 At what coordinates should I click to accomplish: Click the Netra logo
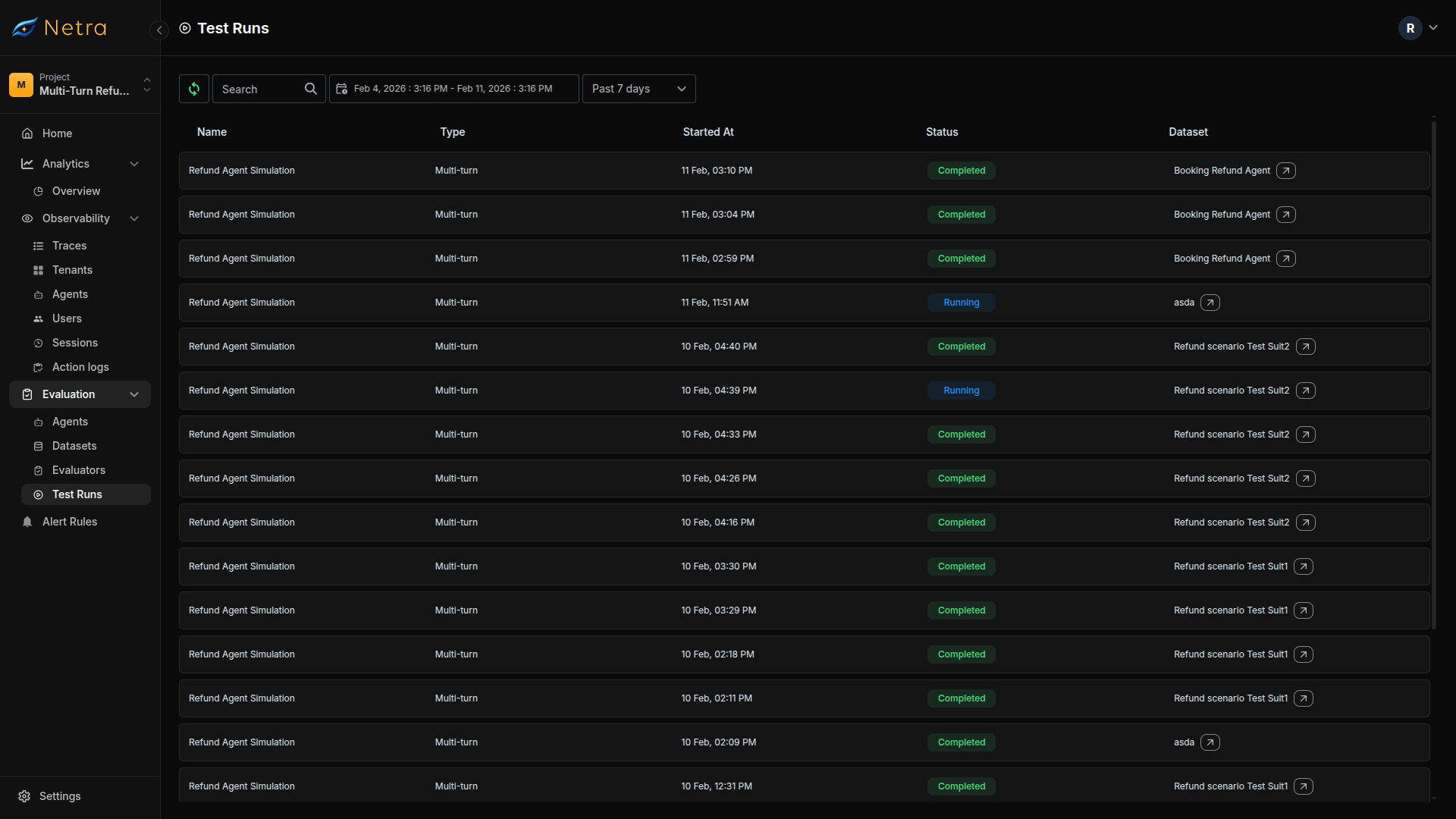point(59,28)
